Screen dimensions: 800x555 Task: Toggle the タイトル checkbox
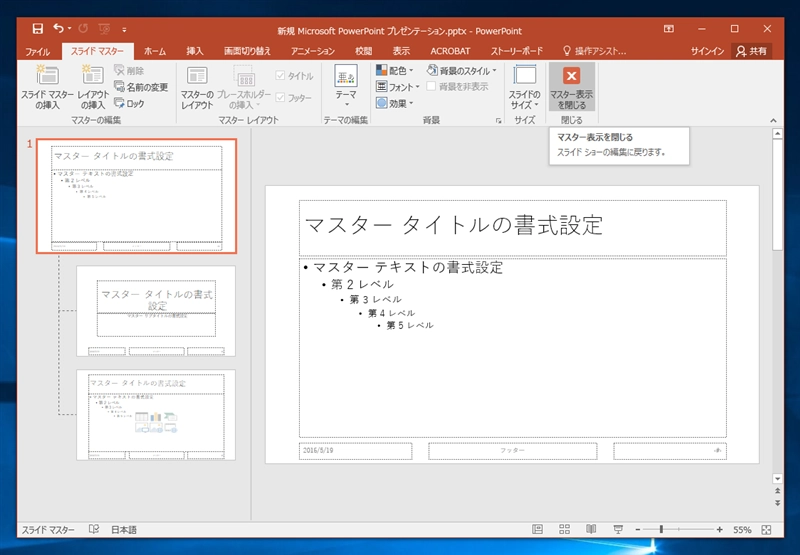[294, 75]
